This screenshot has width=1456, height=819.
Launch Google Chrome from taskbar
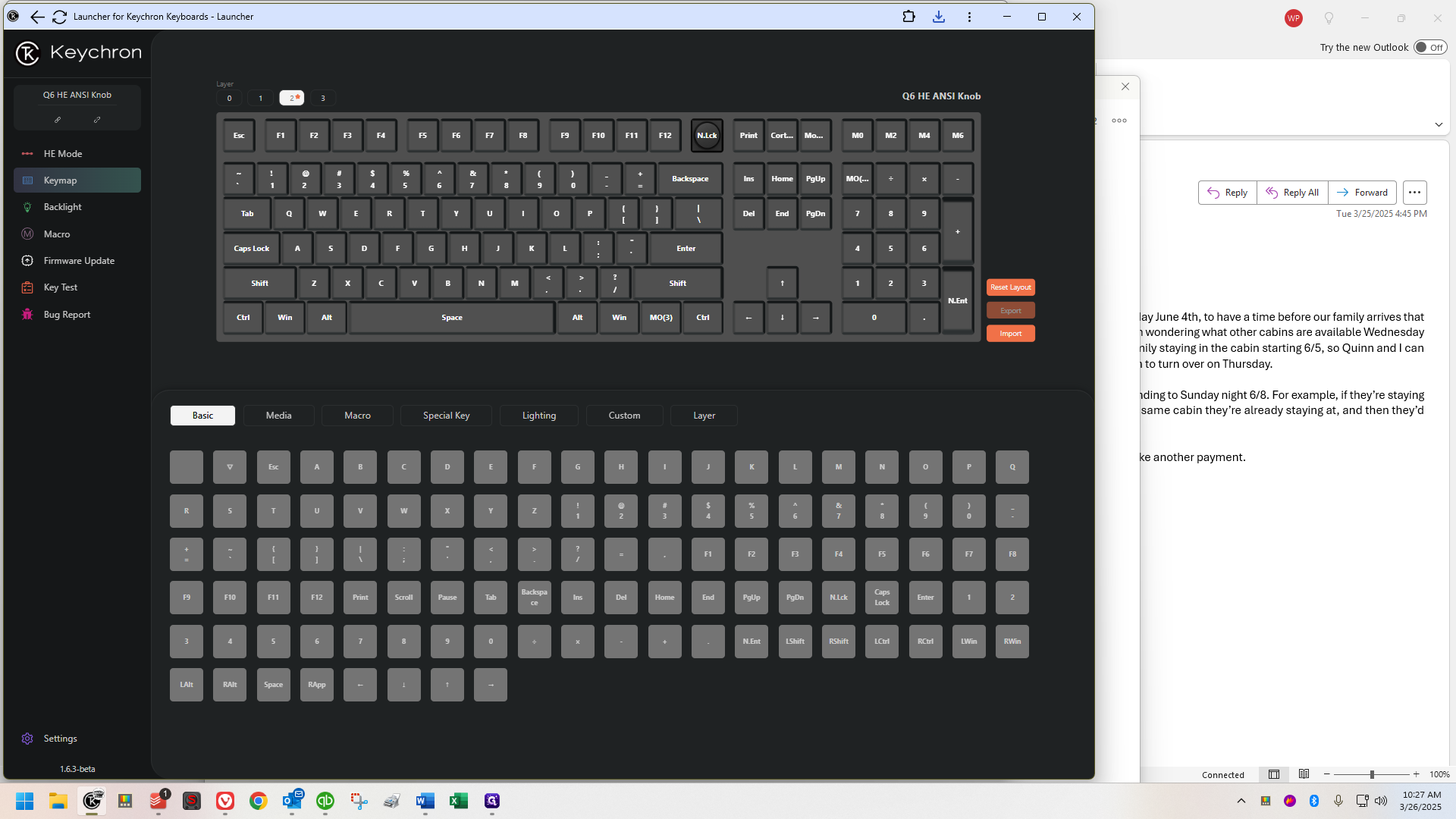259,801
